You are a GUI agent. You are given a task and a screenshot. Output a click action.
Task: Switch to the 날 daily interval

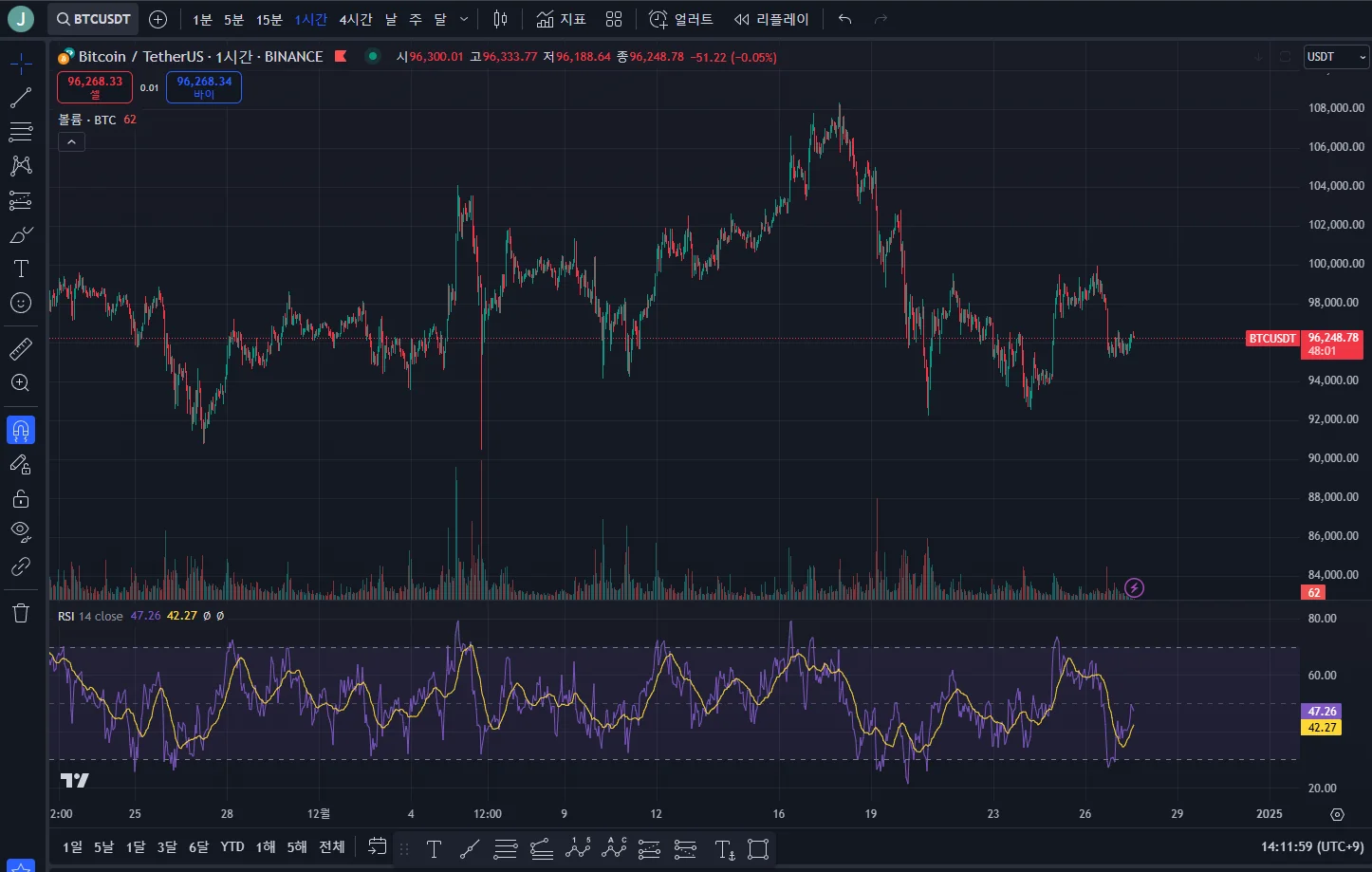pyautogui.click(x=391, y=19)
